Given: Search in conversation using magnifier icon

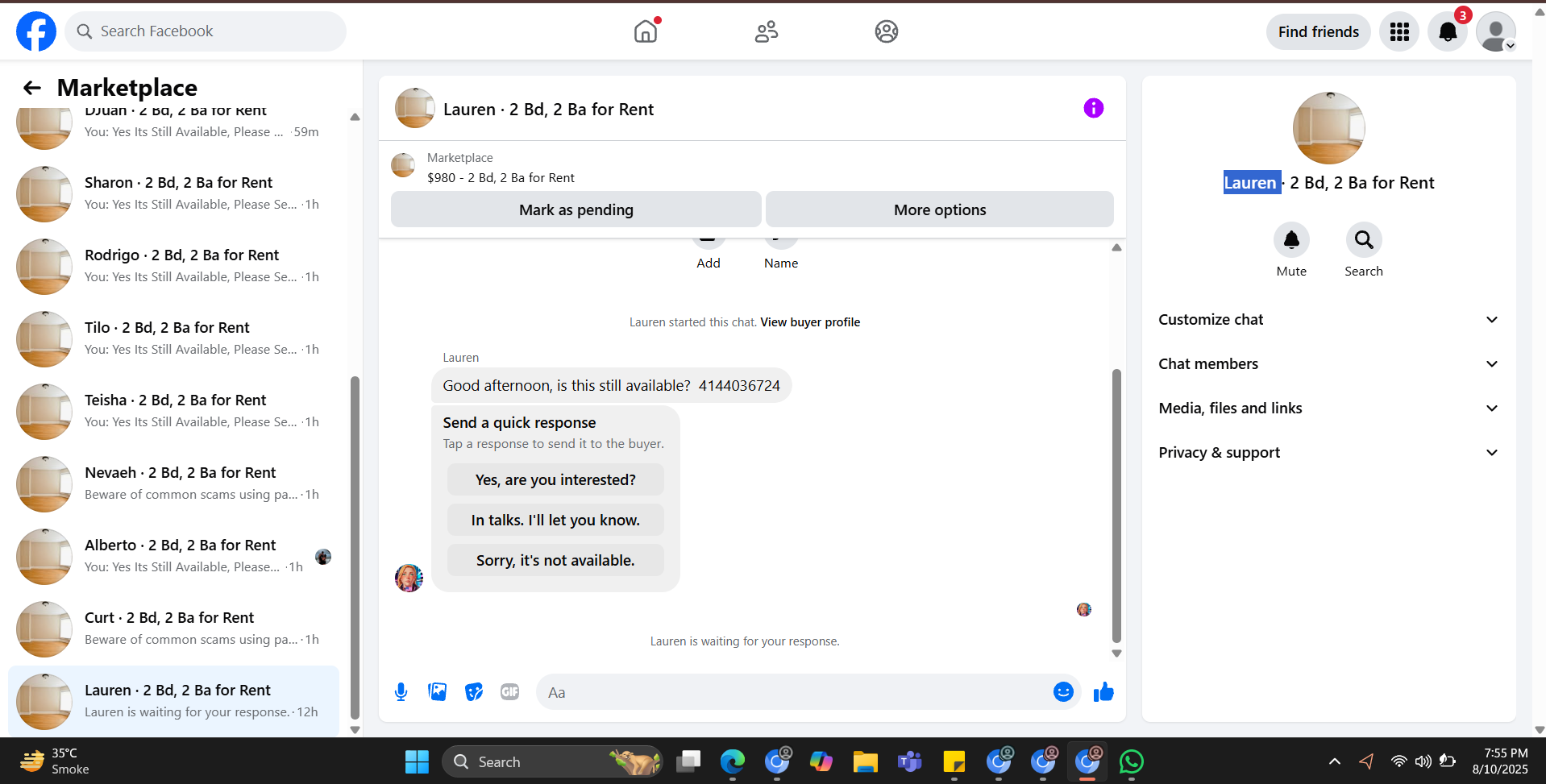Looking at the screenshot, I should point(1364,240).
